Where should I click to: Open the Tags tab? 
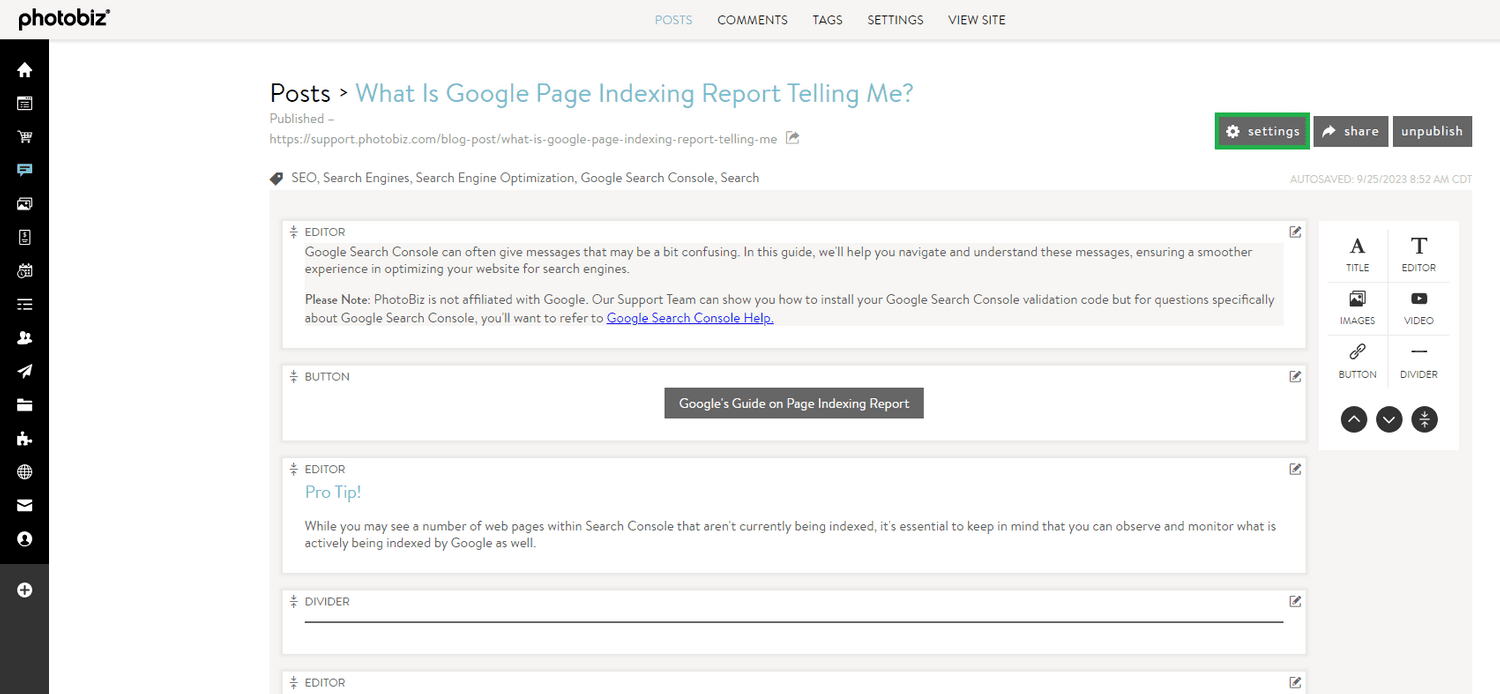coord(827,20)
